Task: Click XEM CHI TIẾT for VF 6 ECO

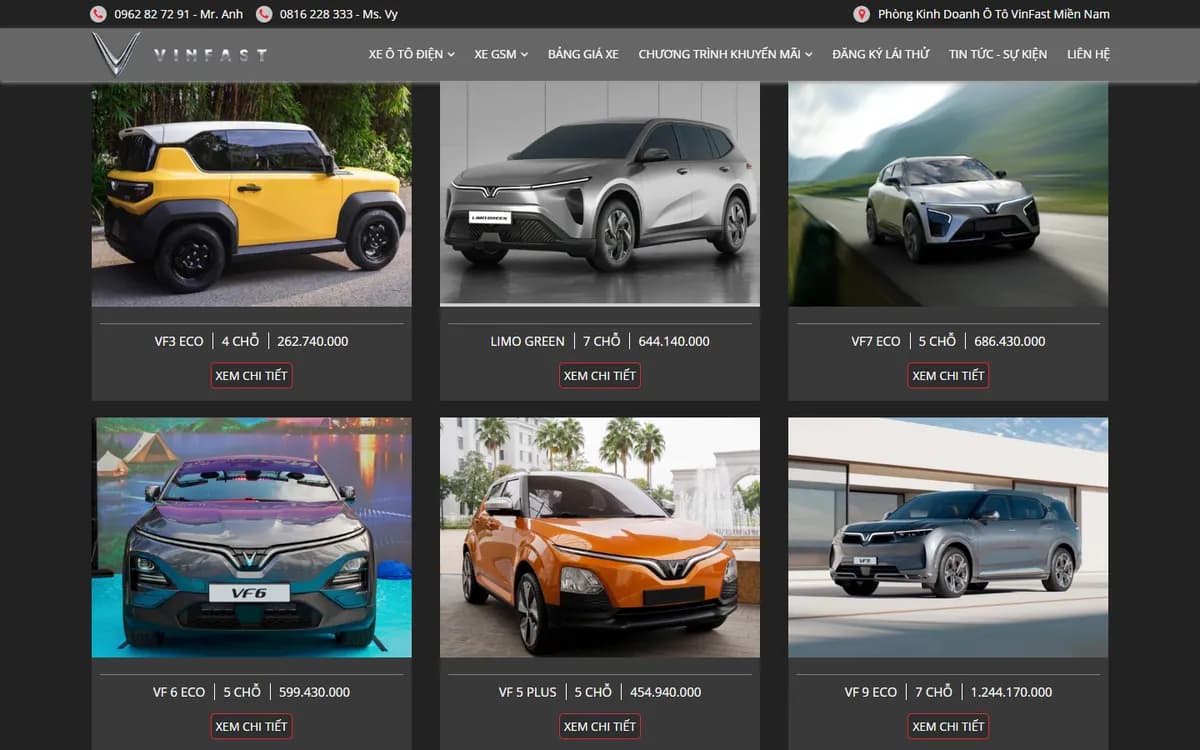Action: (x=251, y=726)
